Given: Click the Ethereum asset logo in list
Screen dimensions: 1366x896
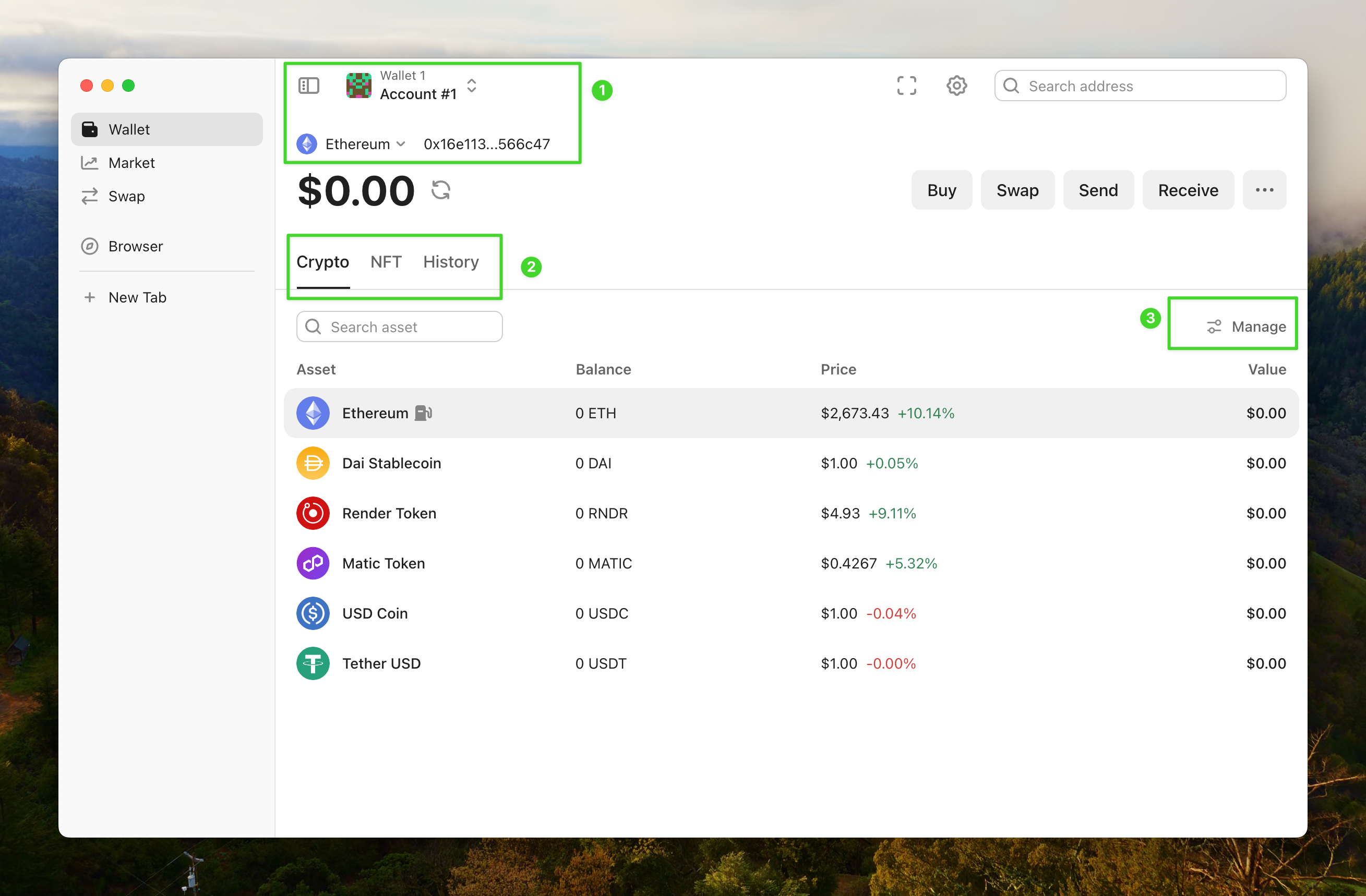Looking at the screenshot, I should (x=313, y=413).
